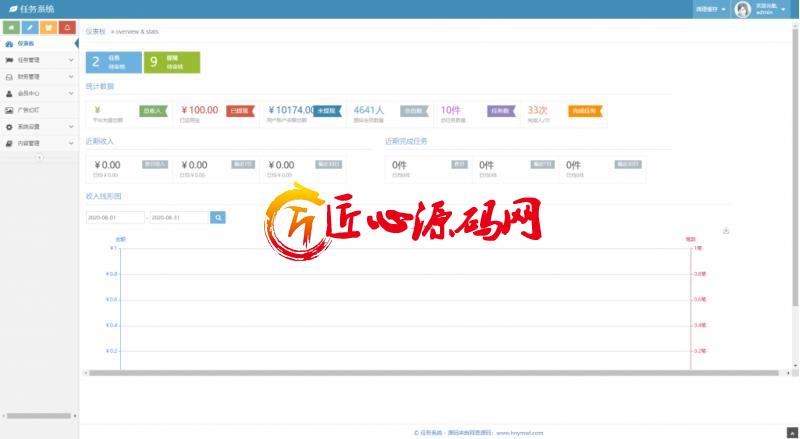Click the green 总收入 ribbon badge

coord(153,111)
